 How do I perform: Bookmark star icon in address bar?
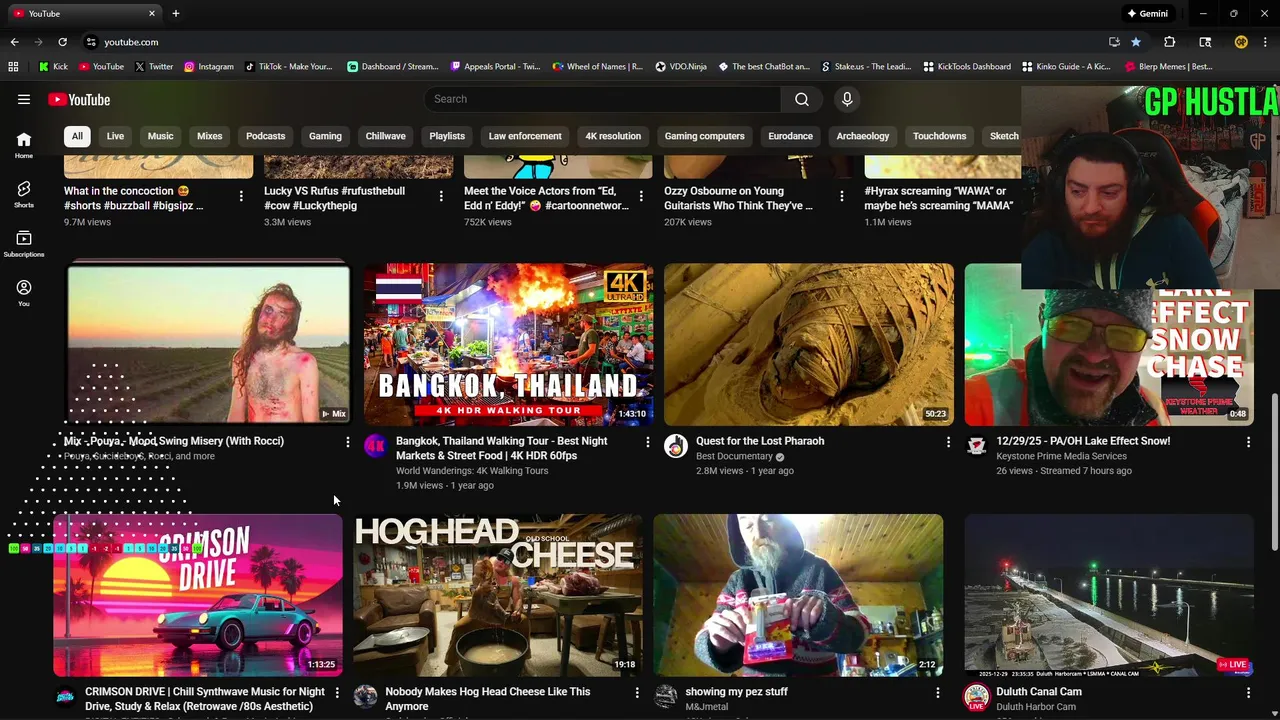click(x=1136, y=42)
